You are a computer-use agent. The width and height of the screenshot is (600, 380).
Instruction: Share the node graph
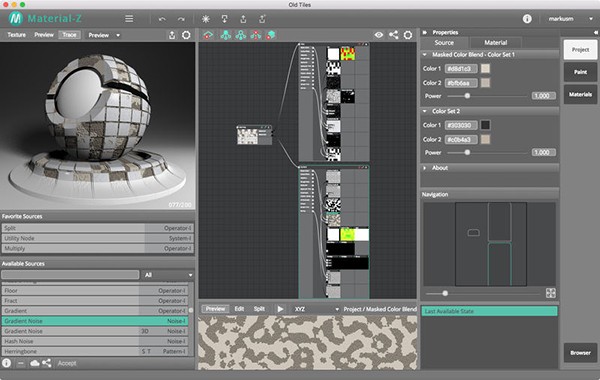tap(393, 35)
